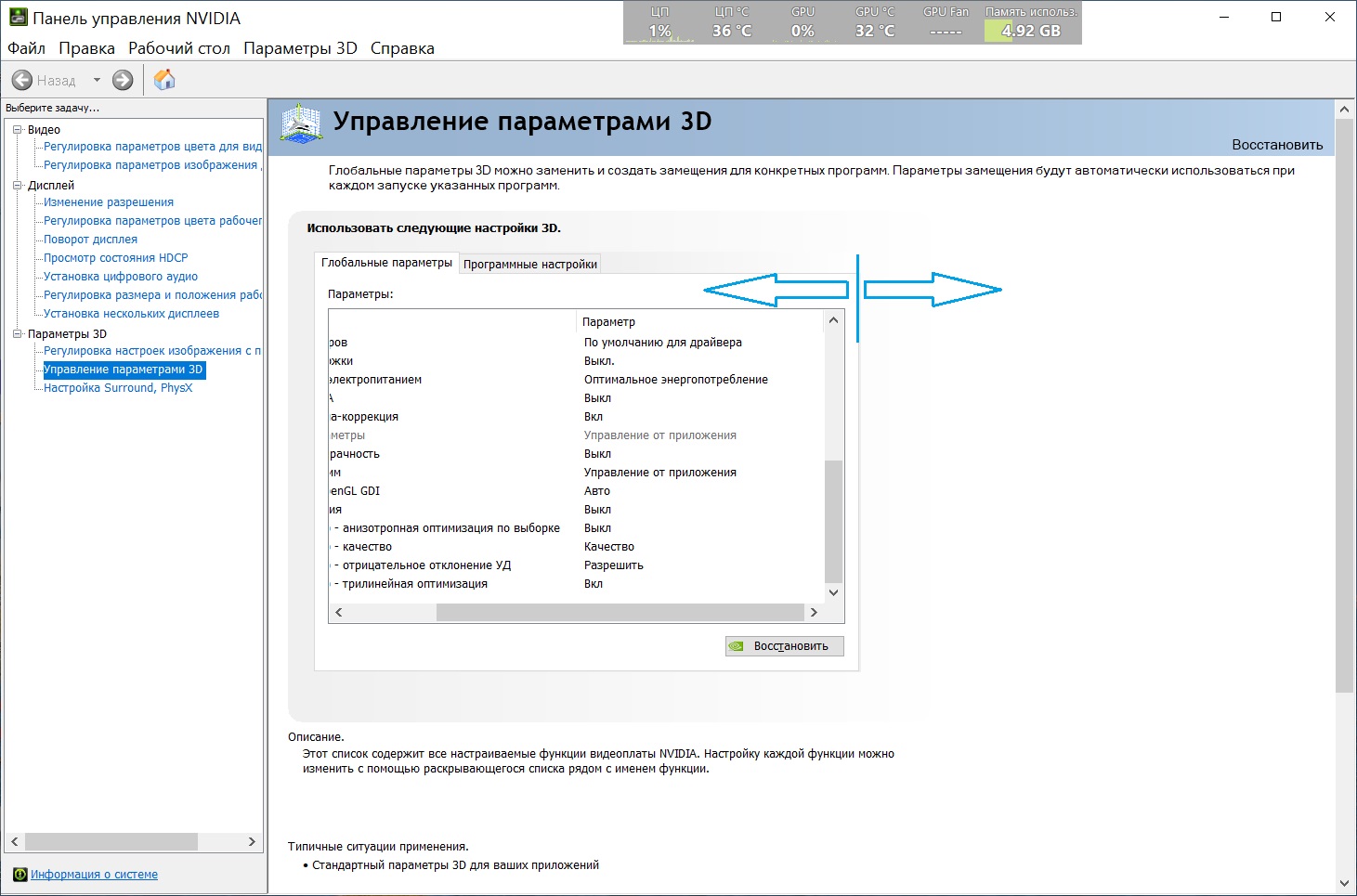Select value 'Оптимальное энергопотребление'
This screenshot has height=896, width=1357.
coord(676,380)
